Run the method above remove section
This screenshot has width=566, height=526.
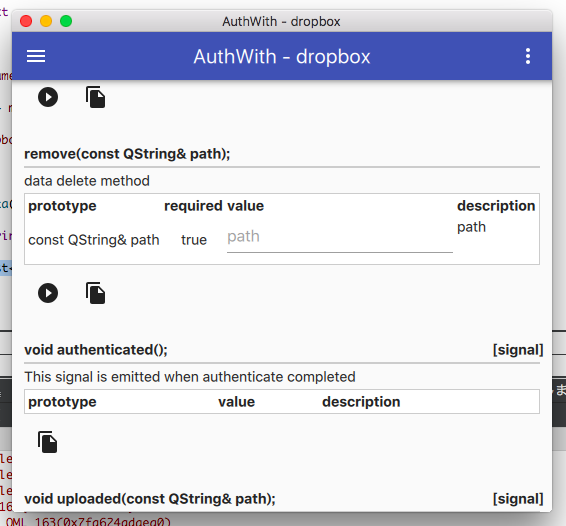48,97
